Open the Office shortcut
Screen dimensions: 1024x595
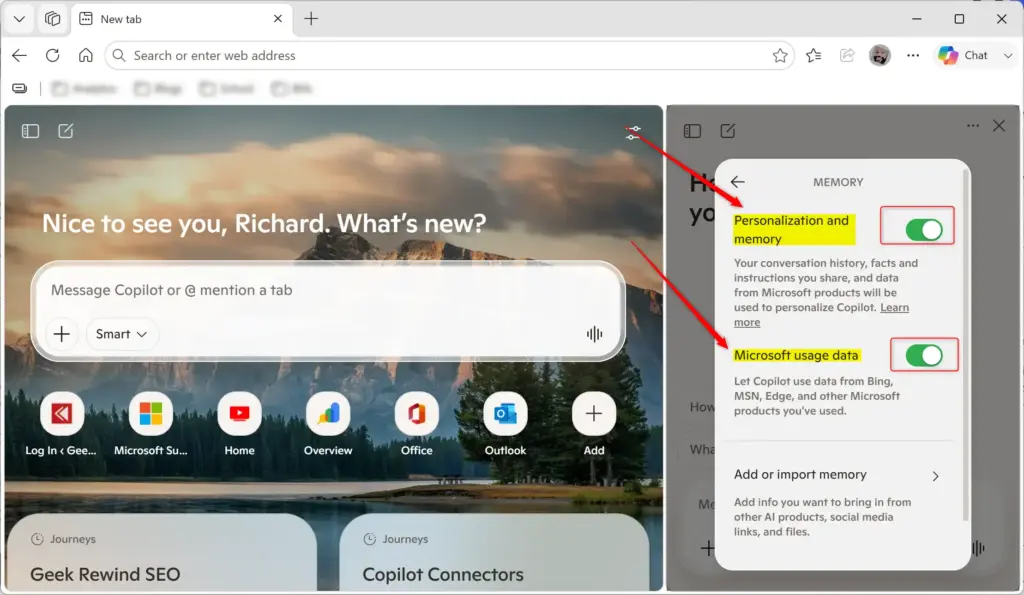[x=417, y=425]
